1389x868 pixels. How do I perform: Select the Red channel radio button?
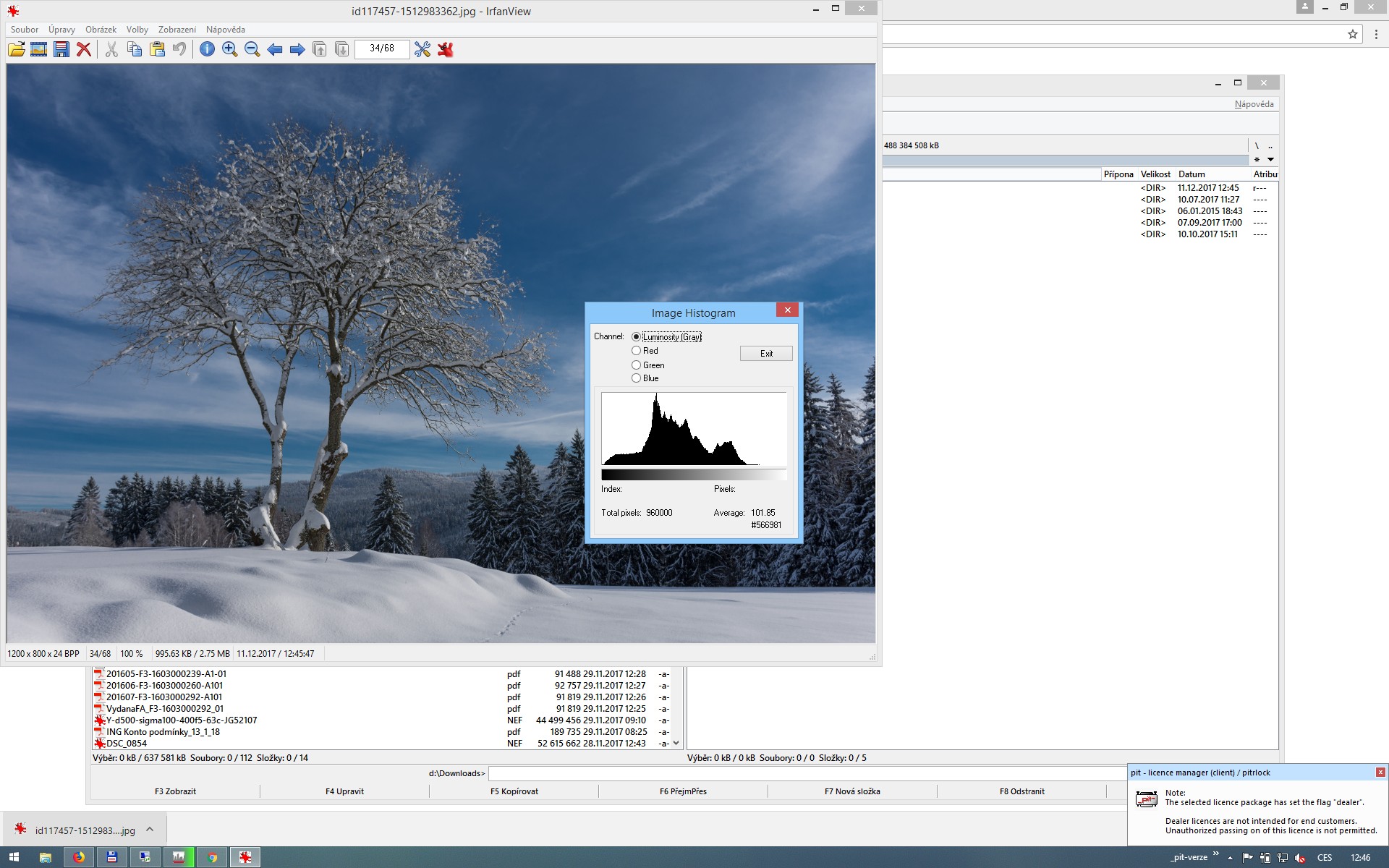636,351
